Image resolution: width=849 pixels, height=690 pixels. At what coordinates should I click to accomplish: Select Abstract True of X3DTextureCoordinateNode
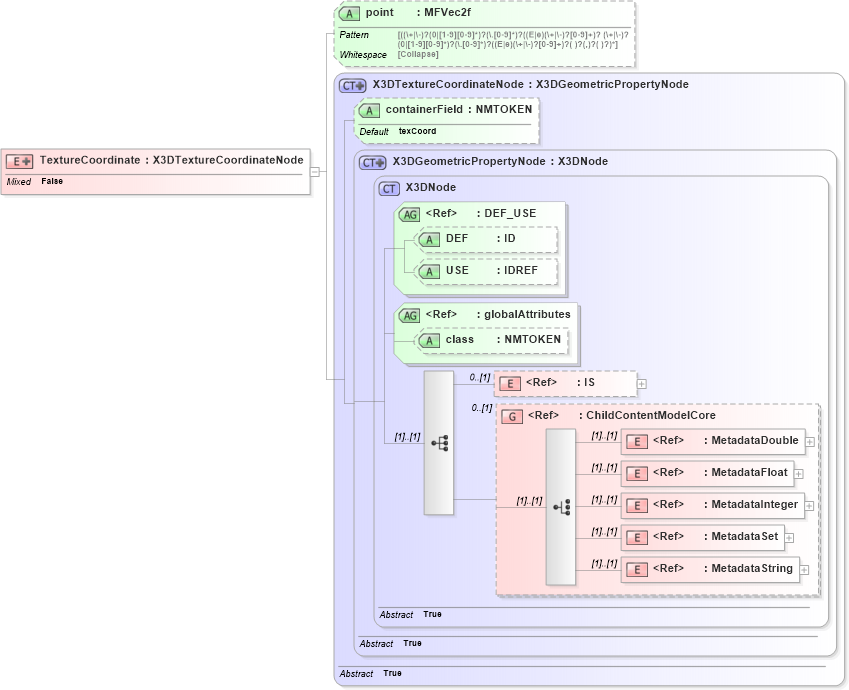point(370,673)
